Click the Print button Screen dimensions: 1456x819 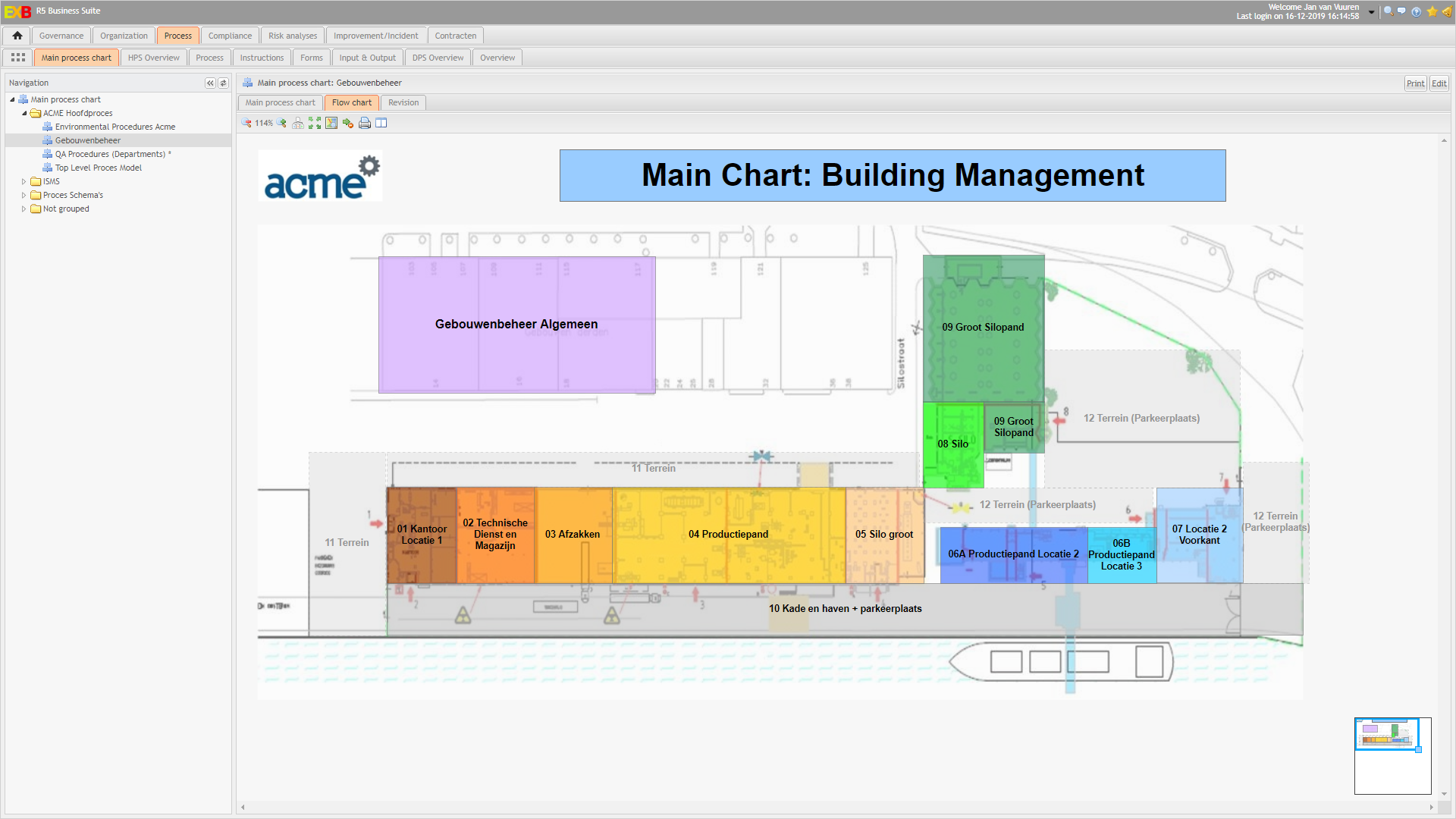(1415, 83)
